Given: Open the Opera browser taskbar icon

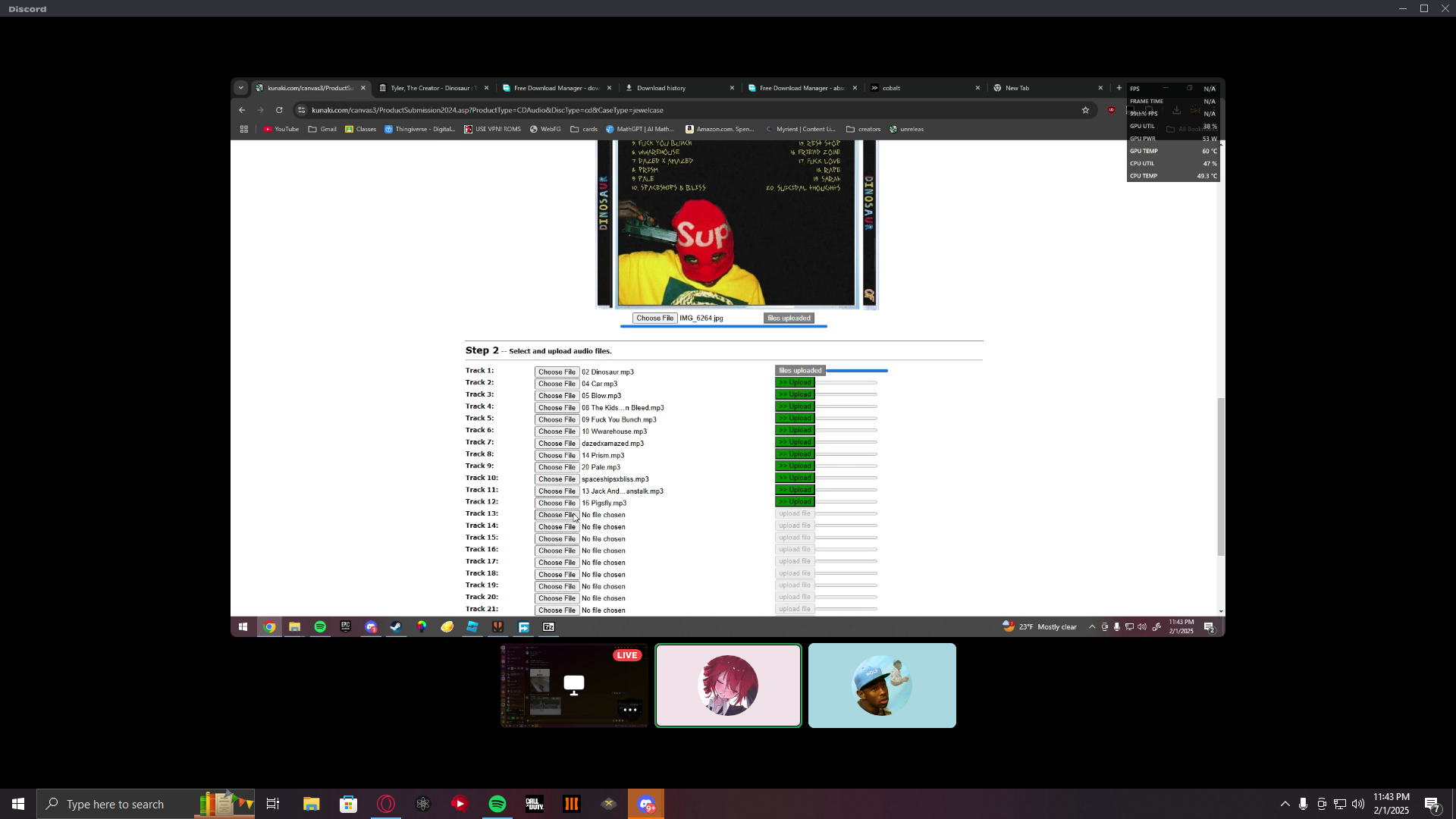Looking at the screenshot, I should point(386,804).
